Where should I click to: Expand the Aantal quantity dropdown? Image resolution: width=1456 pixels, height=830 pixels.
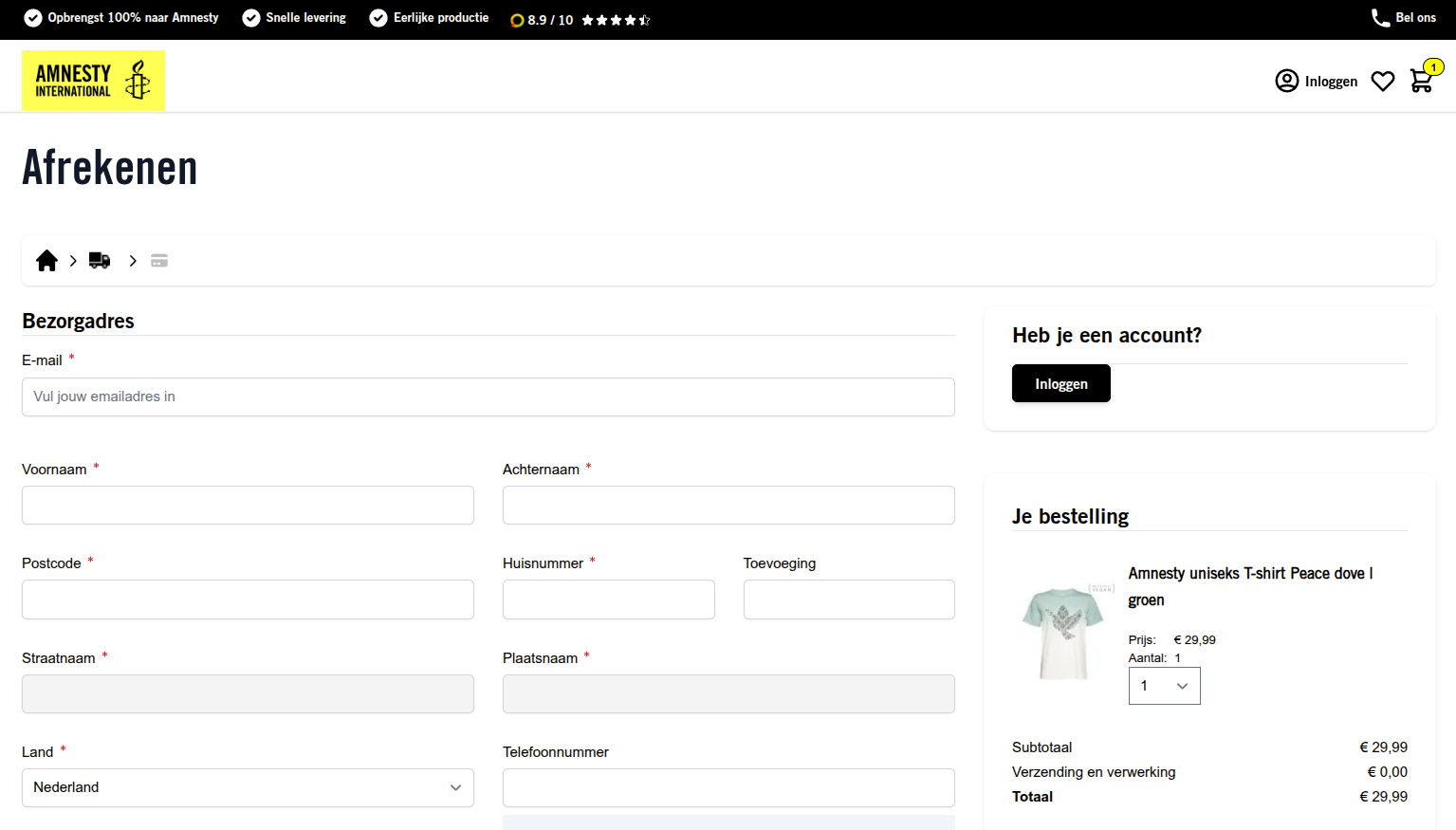1164,686
